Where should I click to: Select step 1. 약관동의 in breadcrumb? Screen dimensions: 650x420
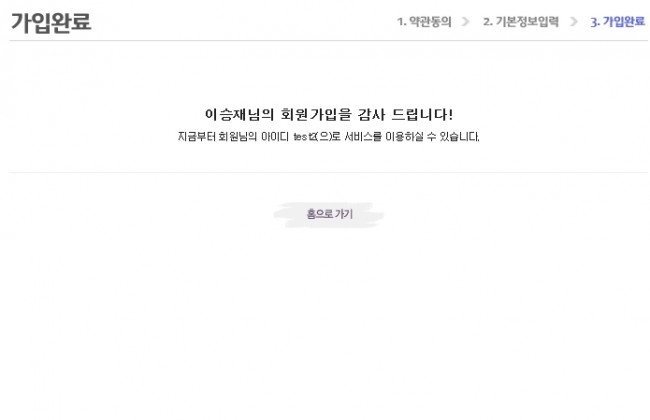pyautogui.click(x=424, y=21)
